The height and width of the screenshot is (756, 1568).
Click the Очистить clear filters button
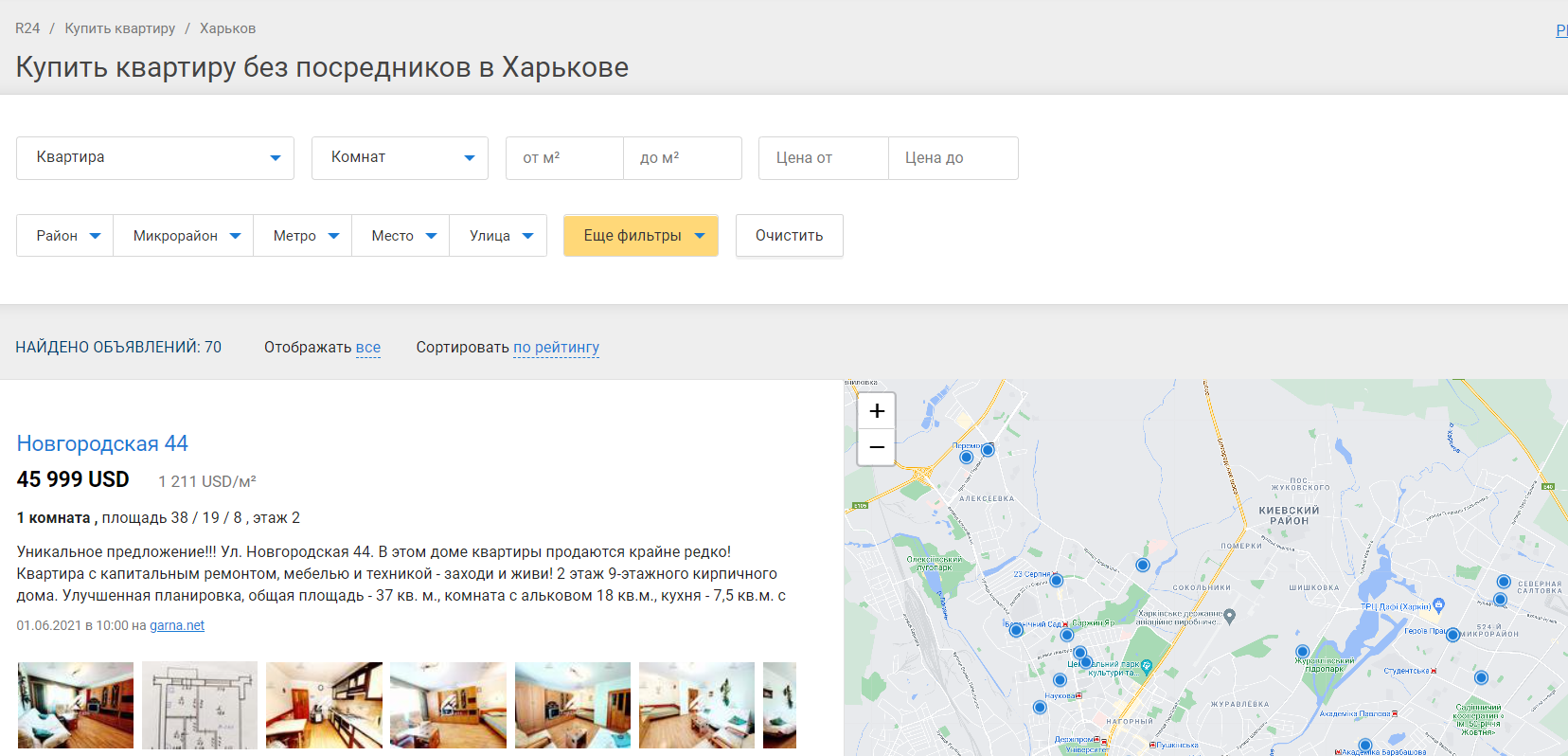(x=790, y=236)
